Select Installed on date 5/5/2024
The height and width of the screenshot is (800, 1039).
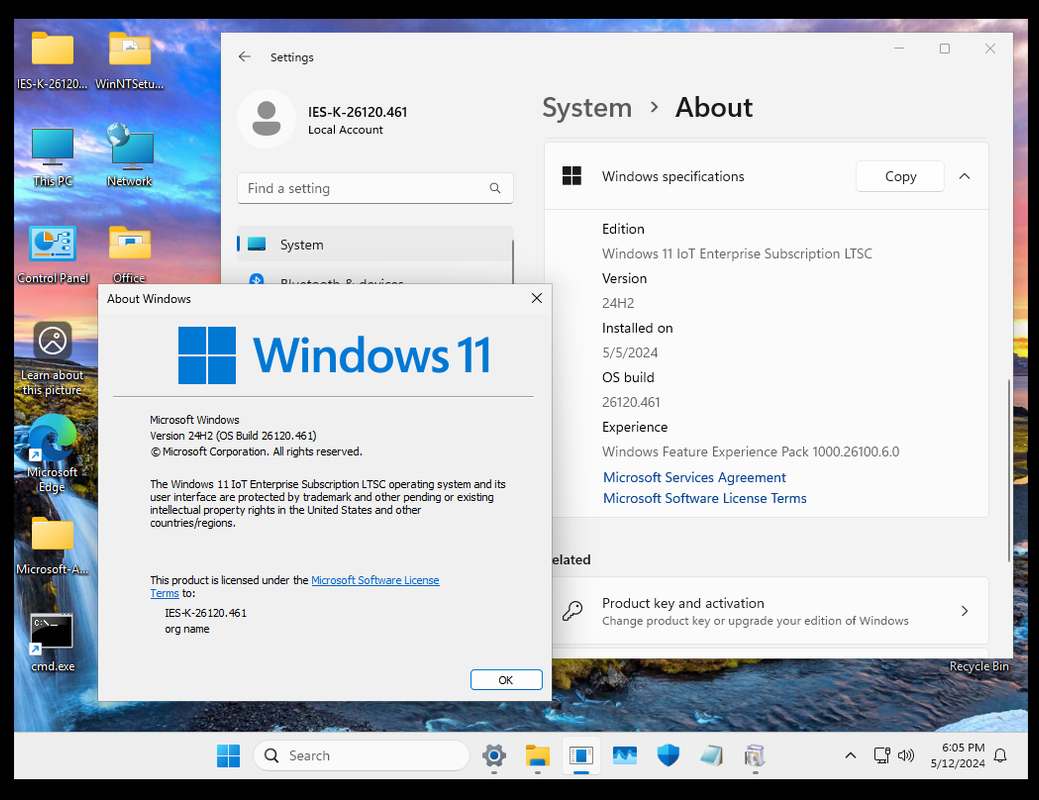coord(629,353)
